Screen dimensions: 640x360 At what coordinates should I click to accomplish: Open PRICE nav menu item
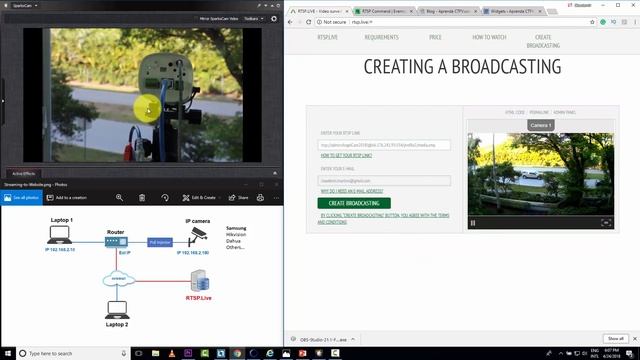(435, 37)
